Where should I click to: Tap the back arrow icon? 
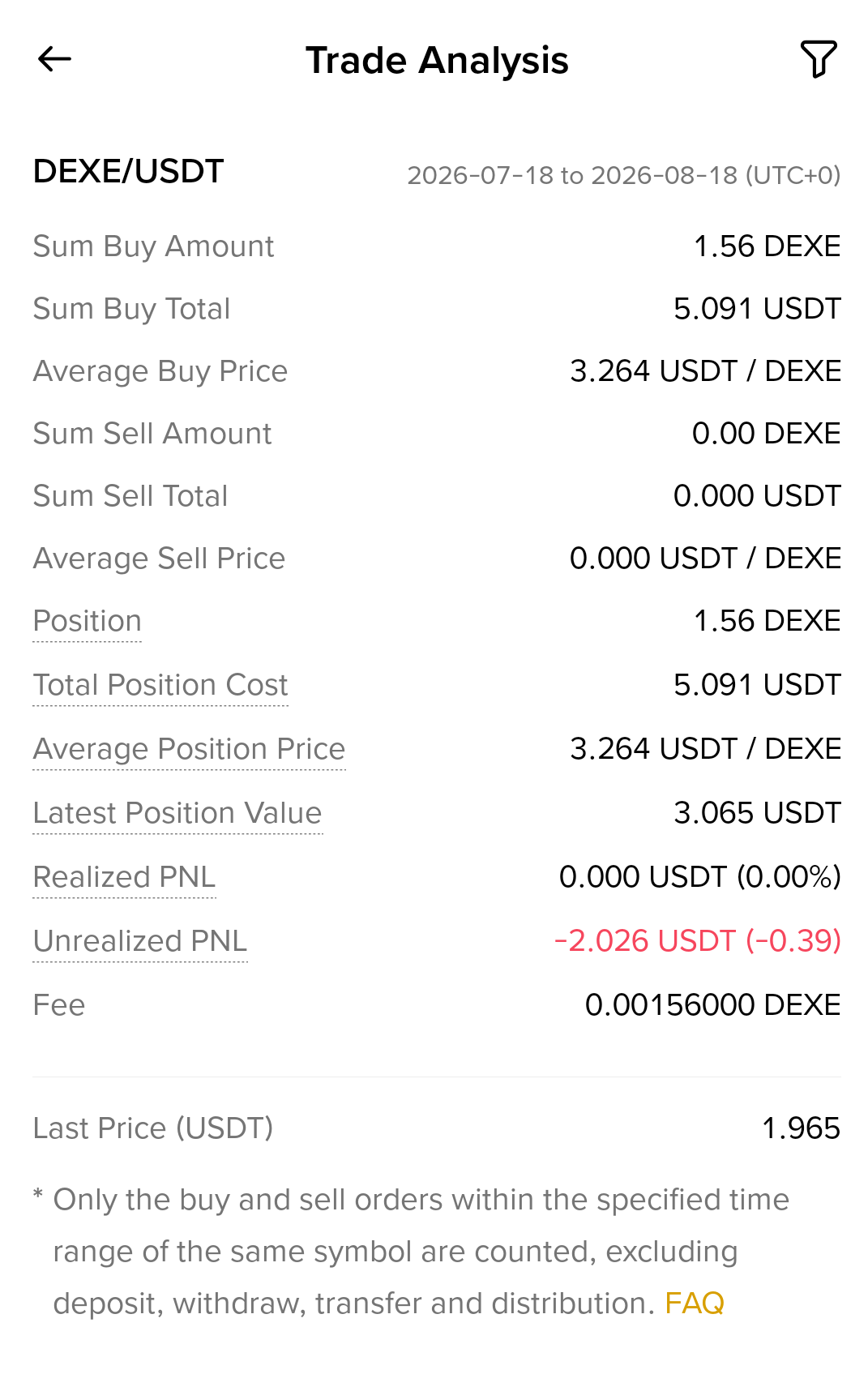(54, 59)
